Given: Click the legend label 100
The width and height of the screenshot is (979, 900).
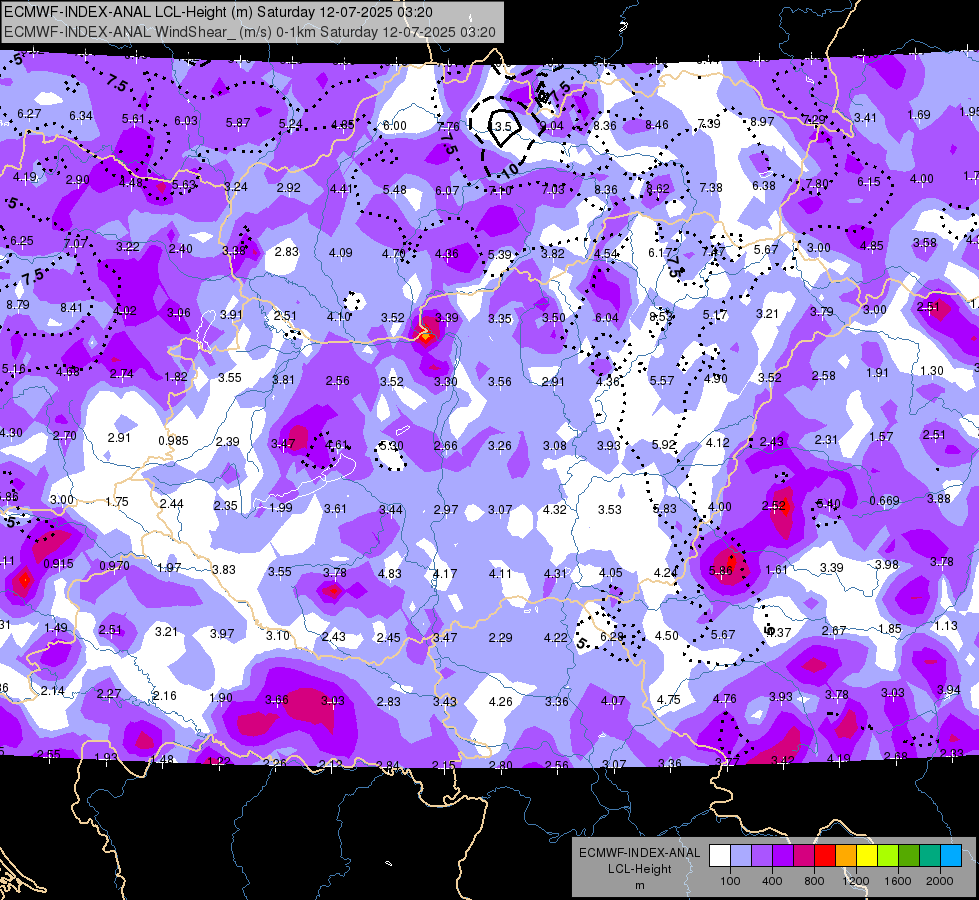Looking at the screenshot, I should coord(730,881).
